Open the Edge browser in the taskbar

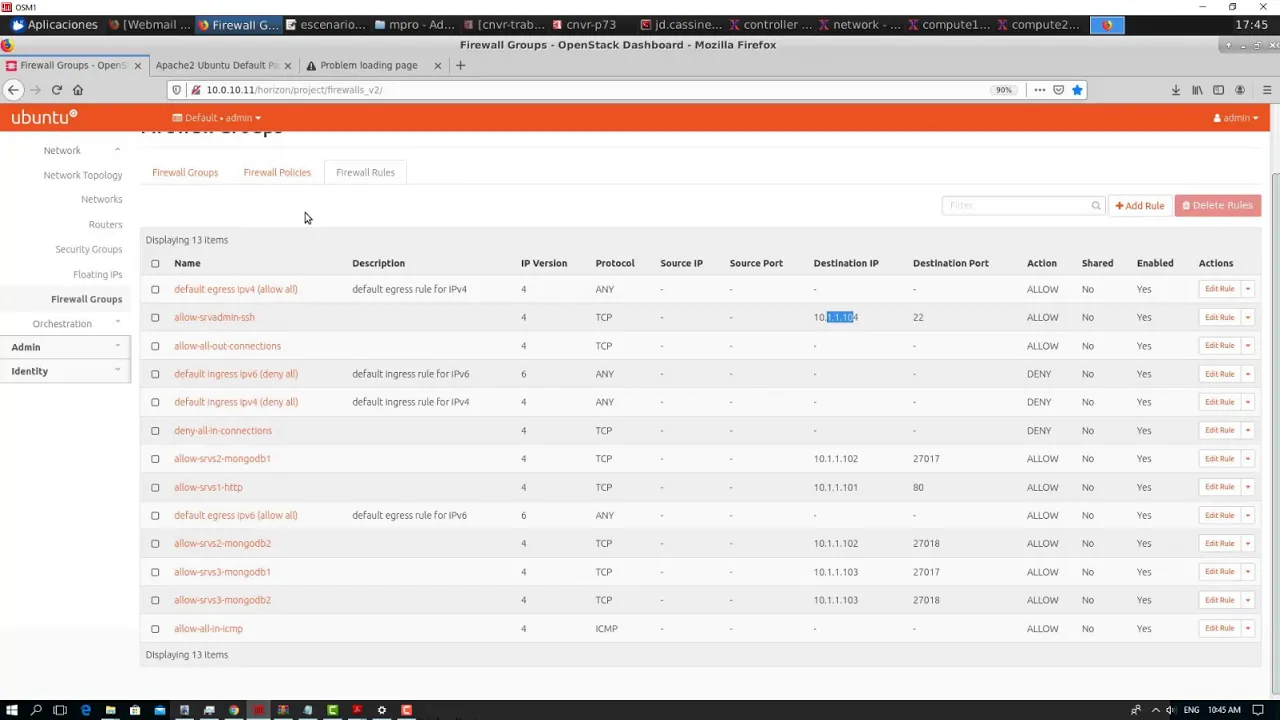[x=86, y=710]
